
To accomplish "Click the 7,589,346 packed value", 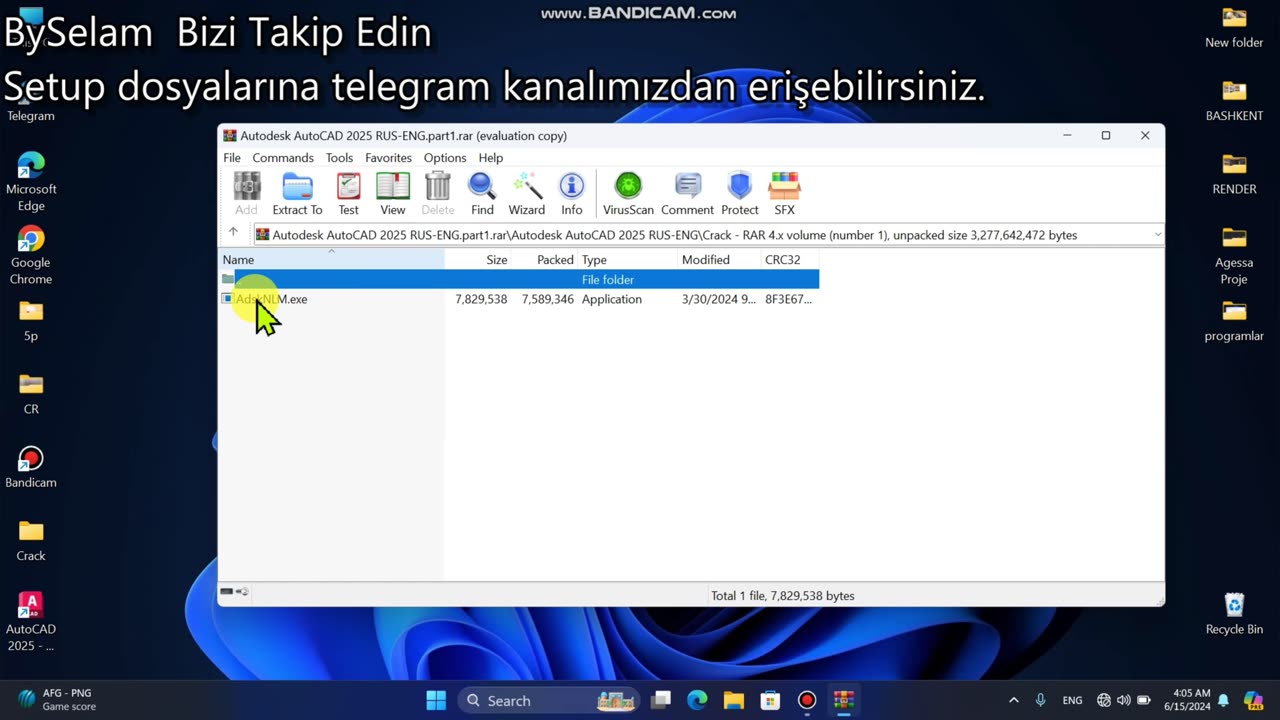I will pyautogui.click(x=548, y=299).
